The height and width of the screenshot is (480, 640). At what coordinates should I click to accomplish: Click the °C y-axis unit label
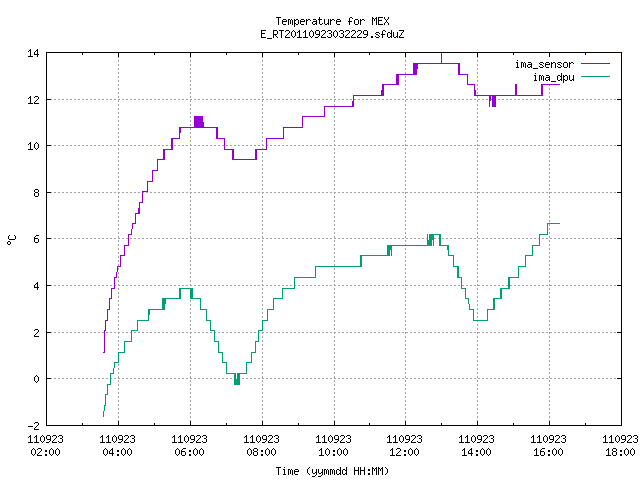tap(11, 240)
